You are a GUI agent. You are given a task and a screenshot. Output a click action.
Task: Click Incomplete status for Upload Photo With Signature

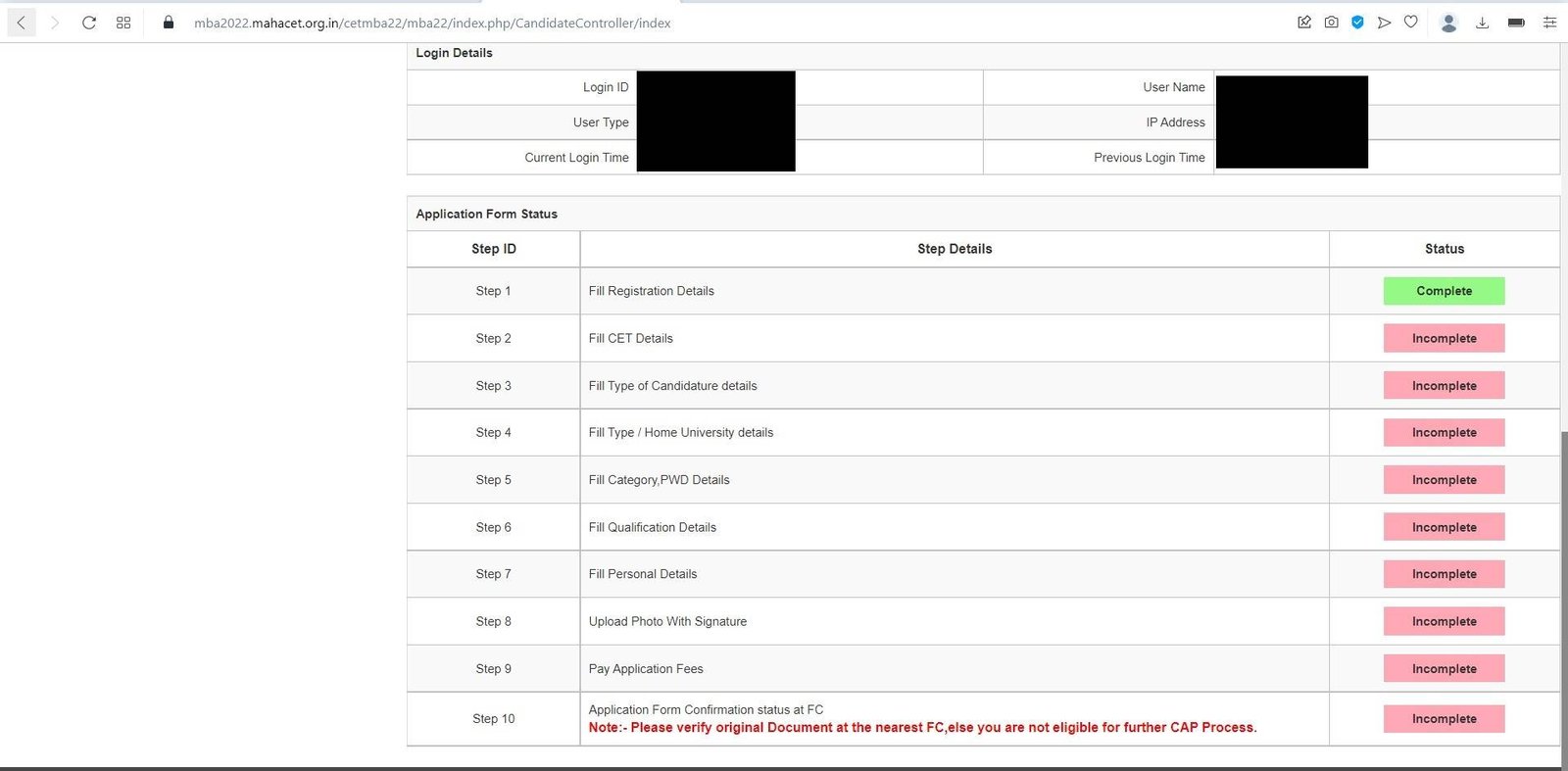click(1444, 621)
